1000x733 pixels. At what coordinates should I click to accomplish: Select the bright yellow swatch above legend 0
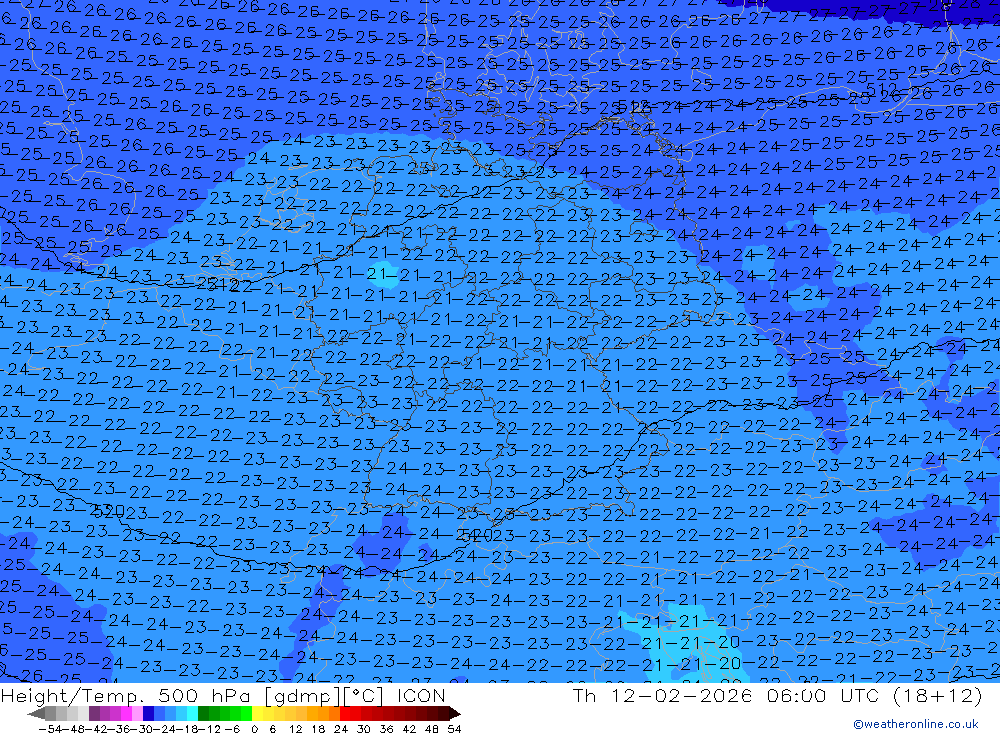(258, 714)
